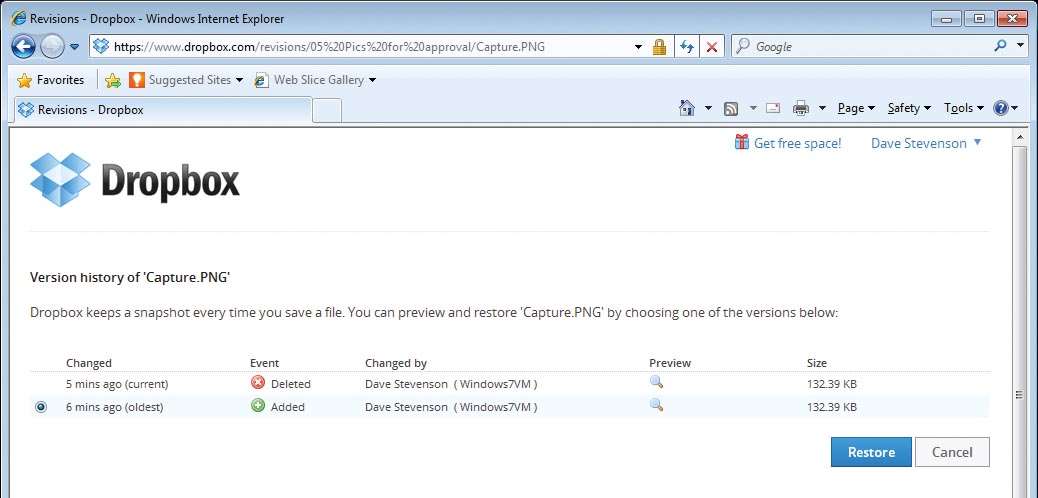Image resolution: width=1038 pixels, height=498 pixels.
Task: Expand the Print options dropdown arrow
Action: pos(822,109)
